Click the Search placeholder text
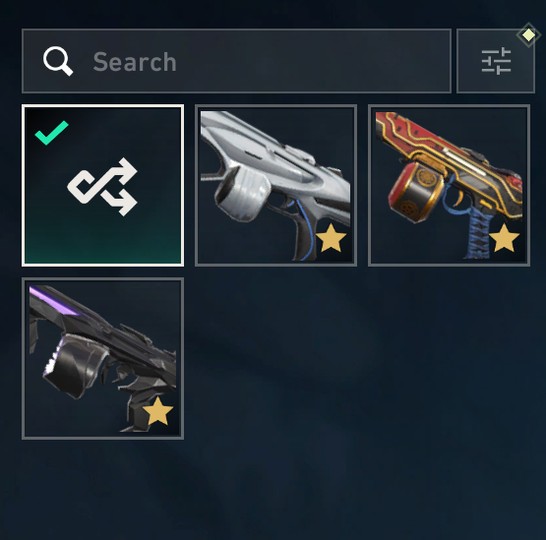Viewport: 546px width, 540px height. (135, 62)
